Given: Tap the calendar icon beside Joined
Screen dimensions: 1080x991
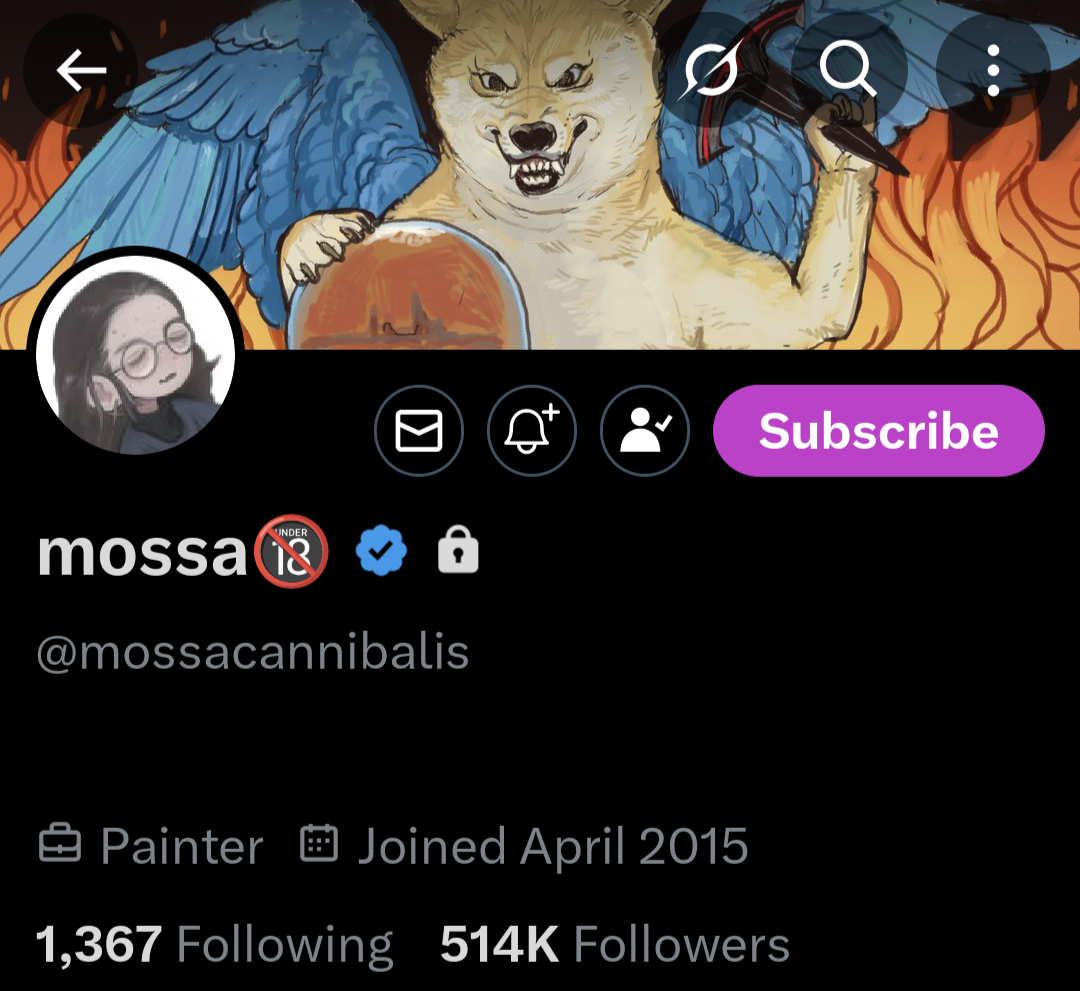Looking at the screenshot, I should tap(319, 843).
